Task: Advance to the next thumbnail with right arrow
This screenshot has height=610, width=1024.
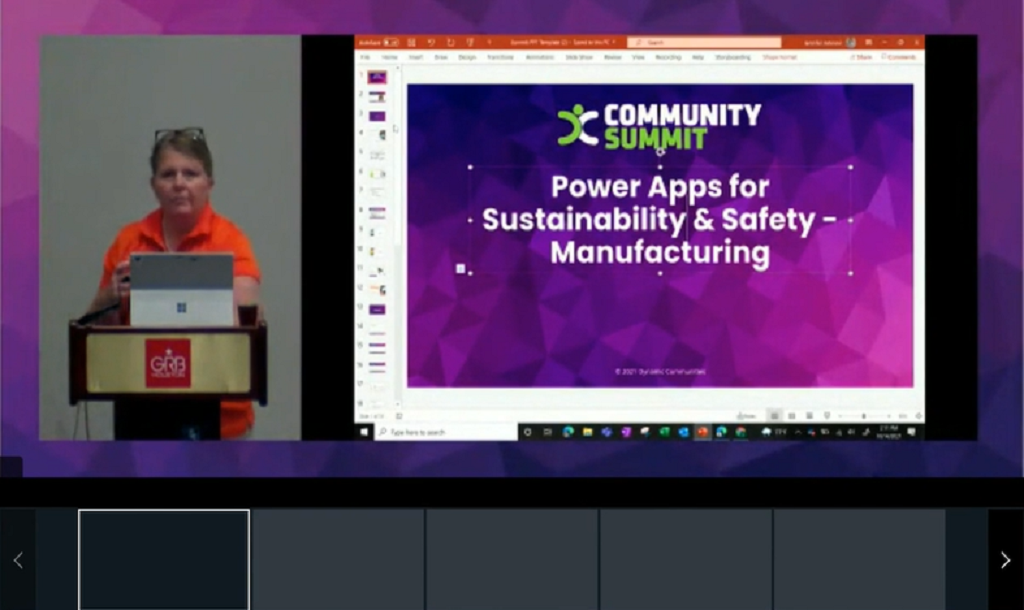Action: pos(1005,560)
